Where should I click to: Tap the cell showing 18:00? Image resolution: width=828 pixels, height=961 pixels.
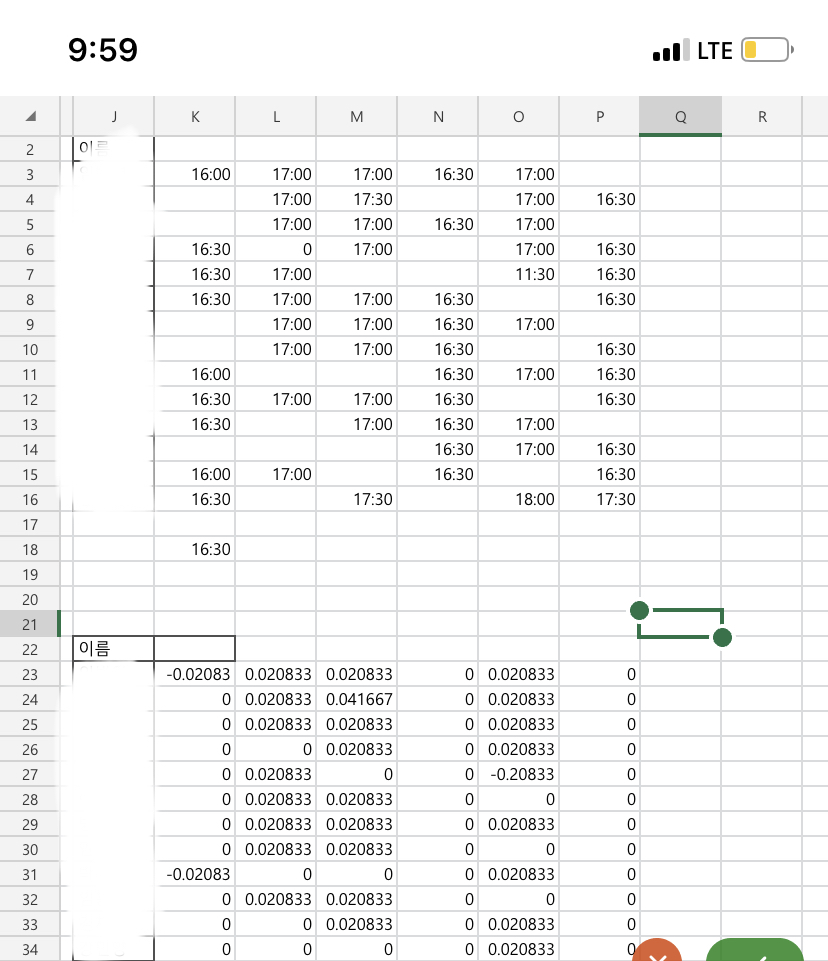pos(518,499)
